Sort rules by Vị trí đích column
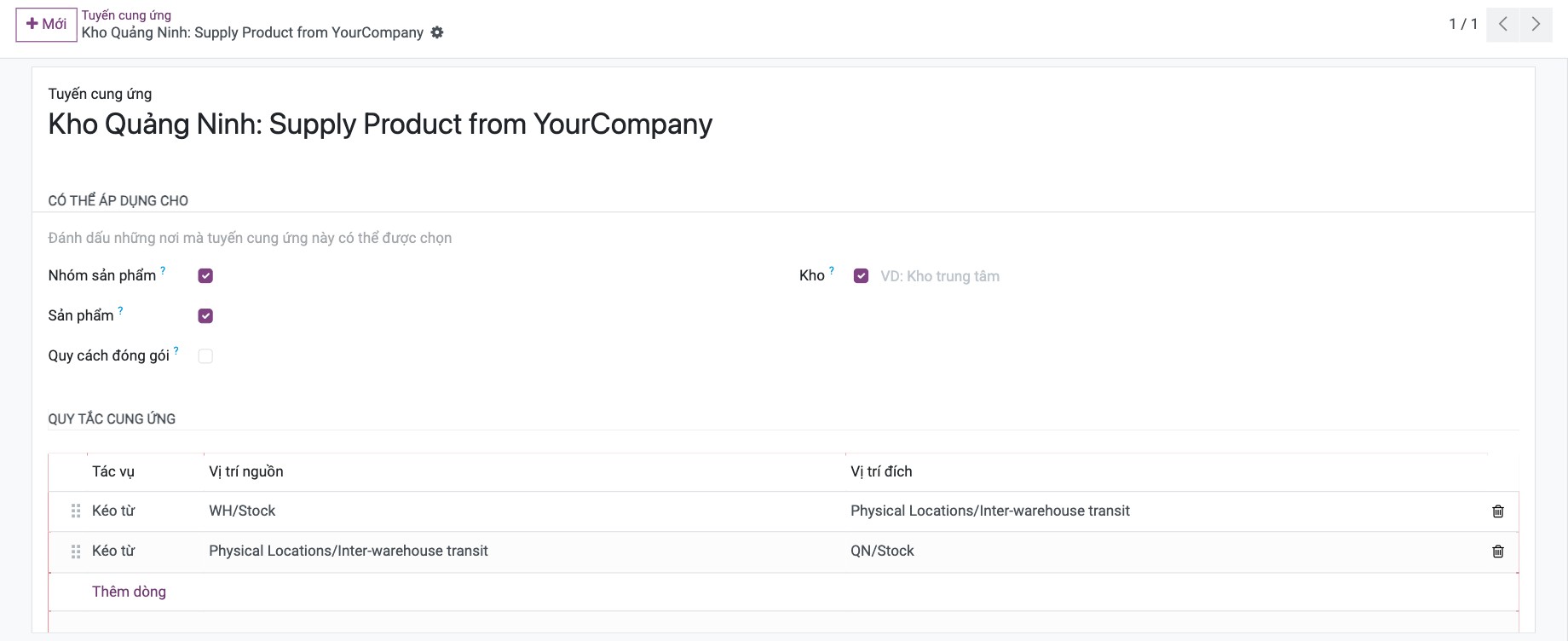 coord(881,471)
